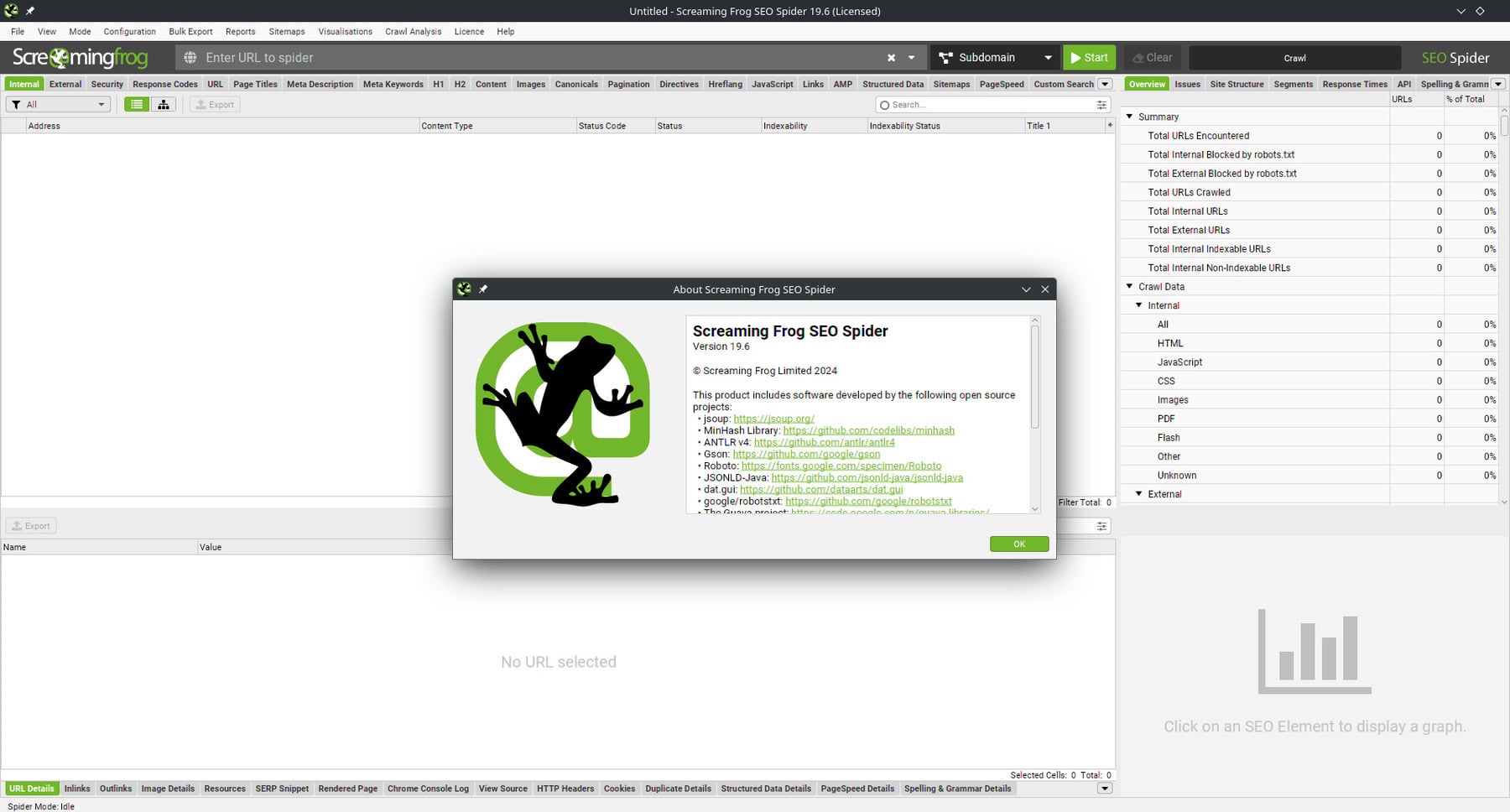Click OK in About dialog
1510x812 pixels.
click(x=1019, y=544)
